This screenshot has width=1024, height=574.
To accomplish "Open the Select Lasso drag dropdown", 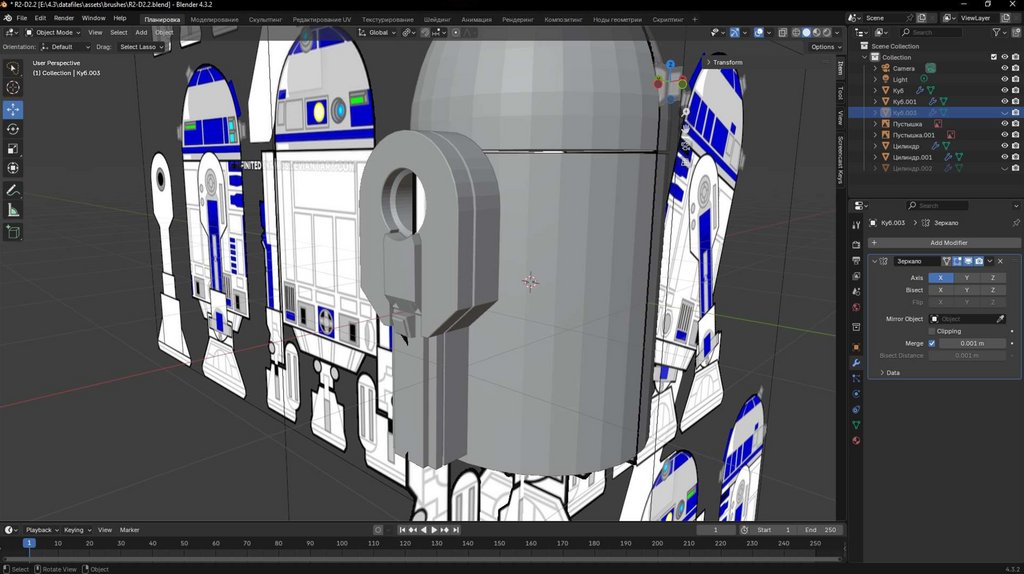I will coord(141,47).
